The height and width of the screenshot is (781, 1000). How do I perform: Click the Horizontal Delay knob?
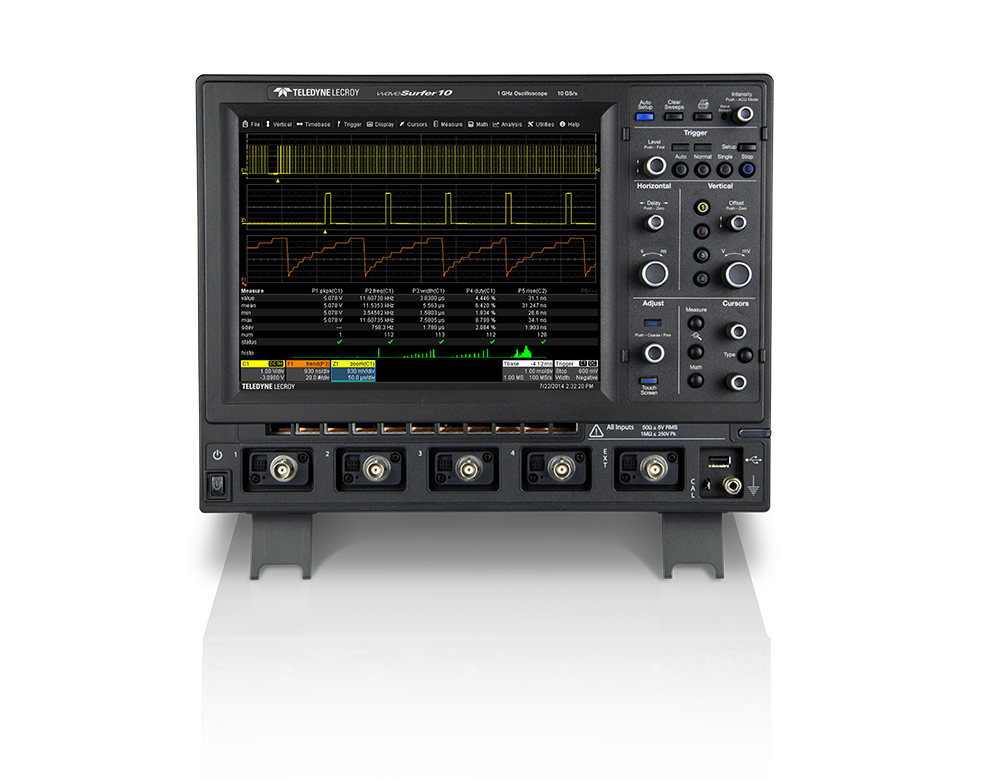pyautogui.click(x=655, y=222)
